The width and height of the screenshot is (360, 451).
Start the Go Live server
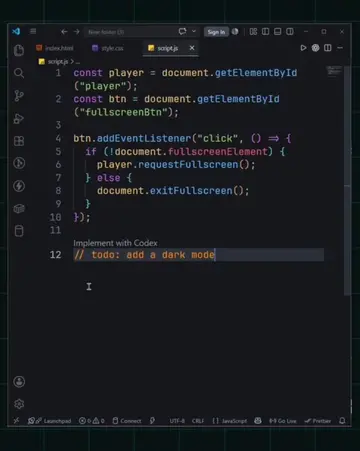283,421
